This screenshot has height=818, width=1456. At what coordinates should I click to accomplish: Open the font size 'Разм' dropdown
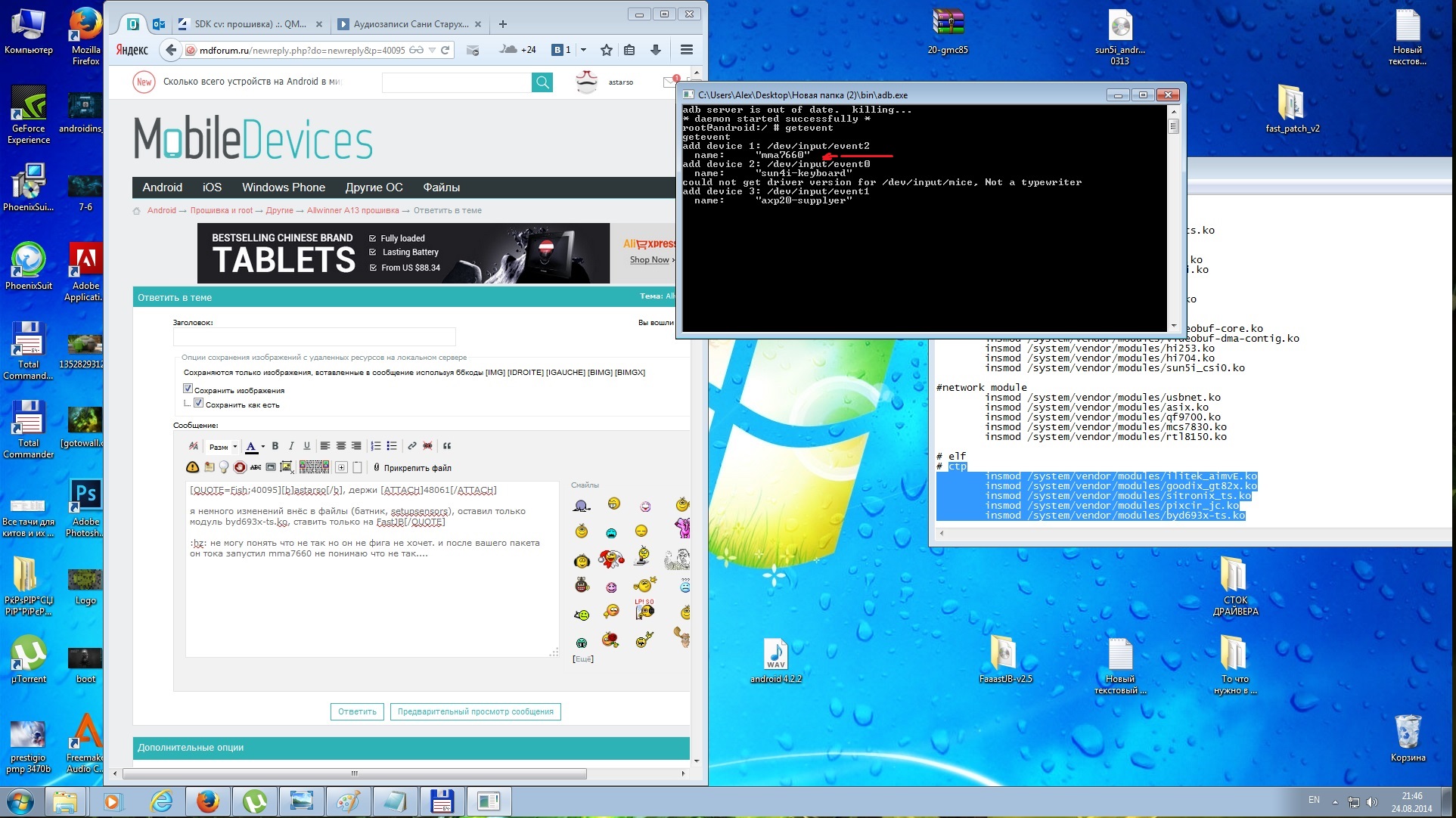[223, 447]
